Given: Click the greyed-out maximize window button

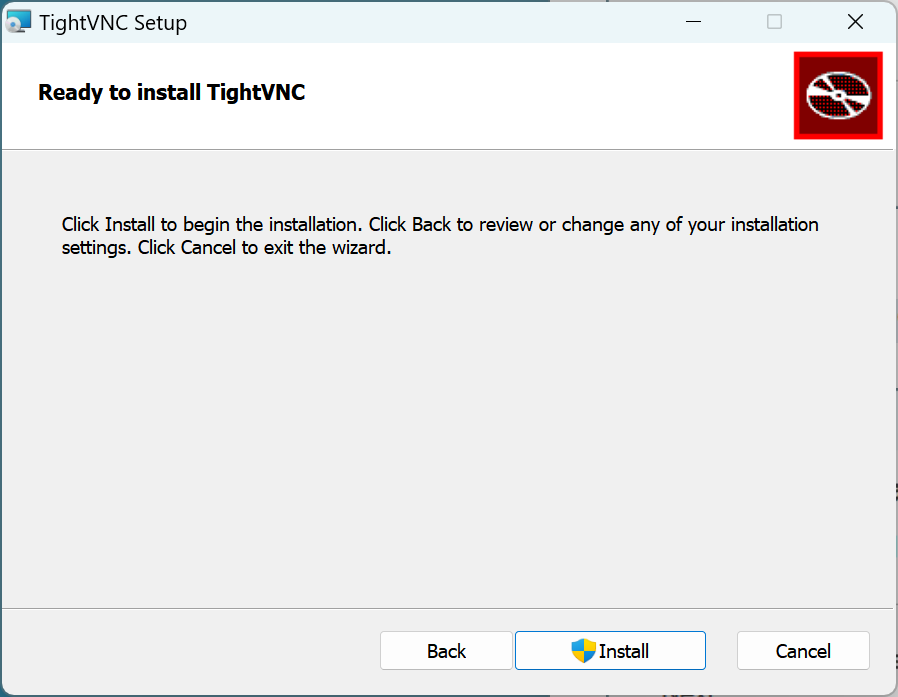Looking at the screenshot, I should point(774,22).
